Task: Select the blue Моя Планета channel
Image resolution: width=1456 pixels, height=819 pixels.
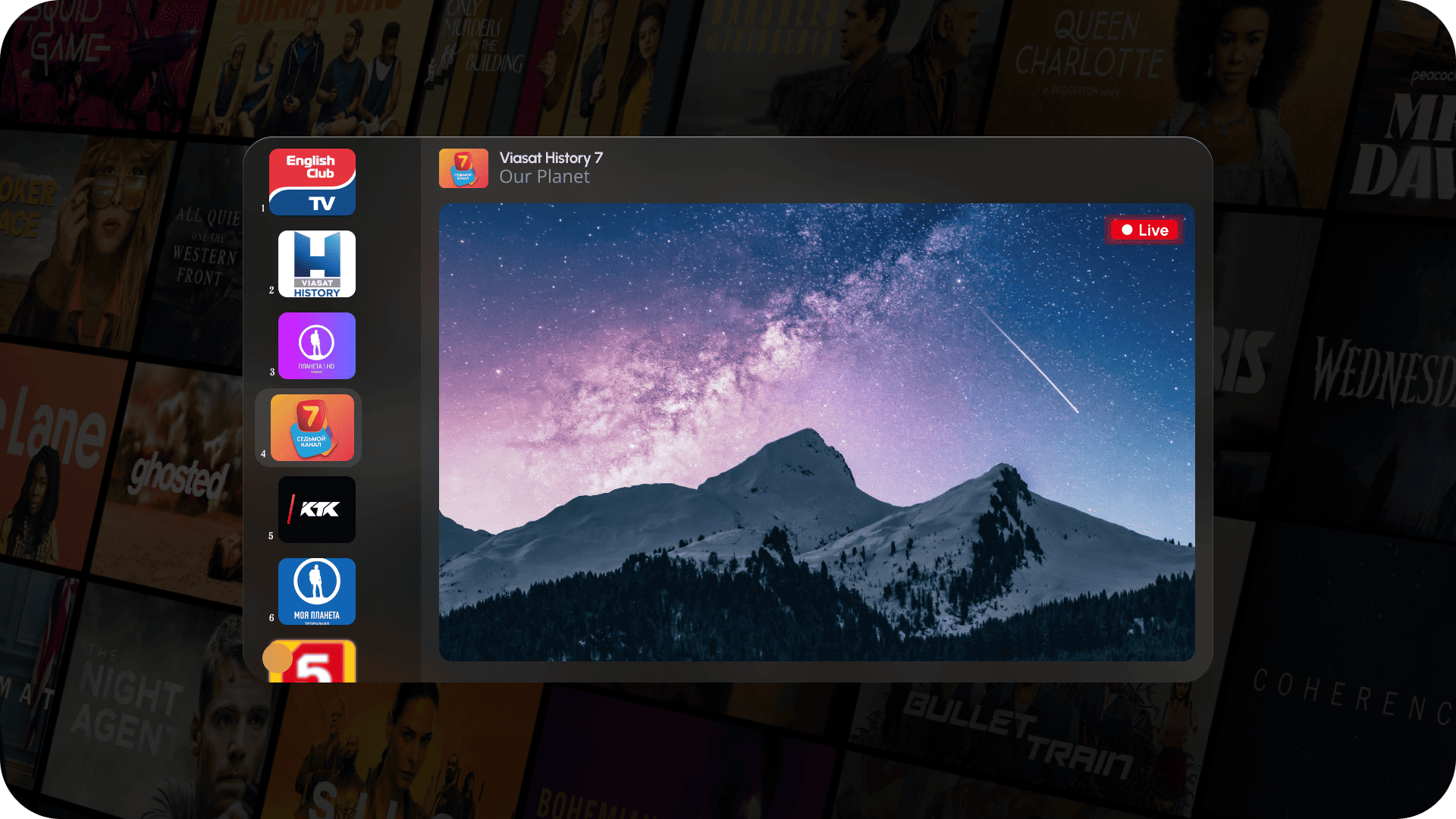Action: (317, 591)
